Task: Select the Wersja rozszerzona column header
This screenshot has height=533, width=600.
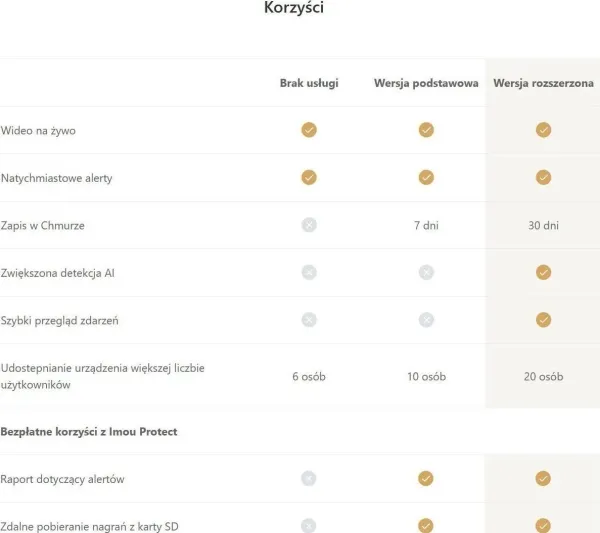Action: click(543, 83)
